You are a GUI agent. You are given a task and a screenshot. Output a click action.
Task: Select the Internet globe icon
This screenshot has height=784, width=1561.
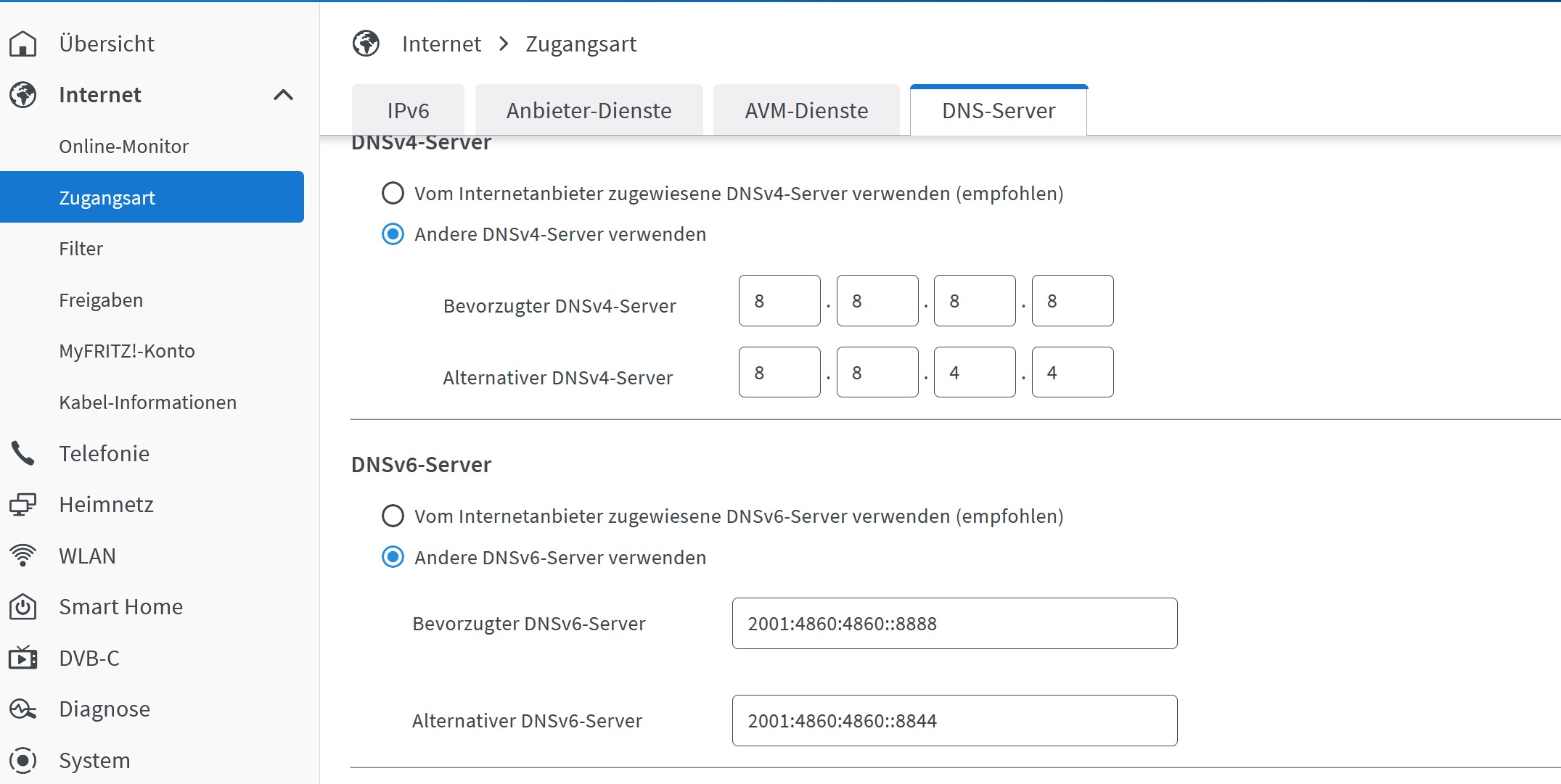click(22, 94)
